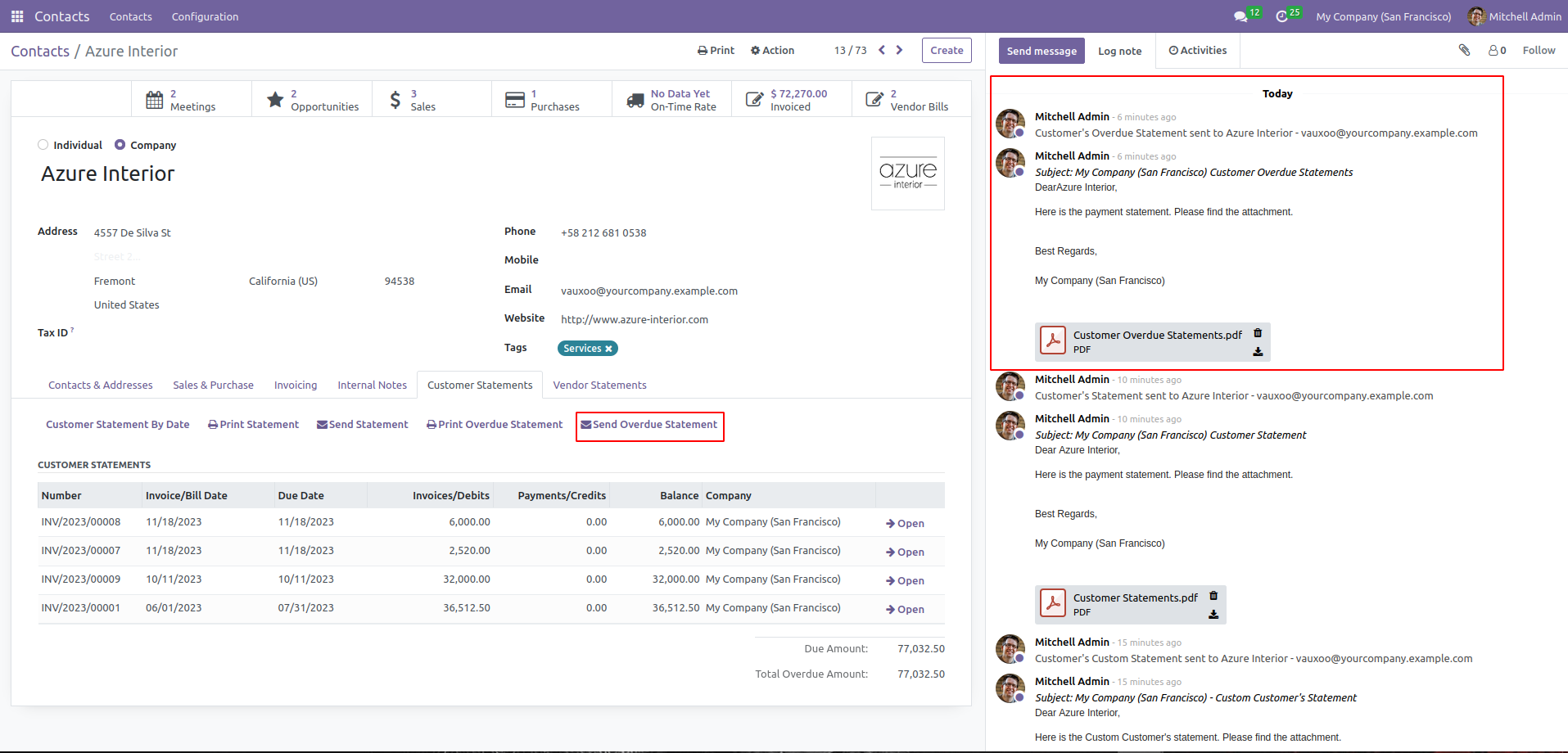The image size is (1568, 753).
Task: Open the Sales dollar stat button
Action: coord(432,100)
